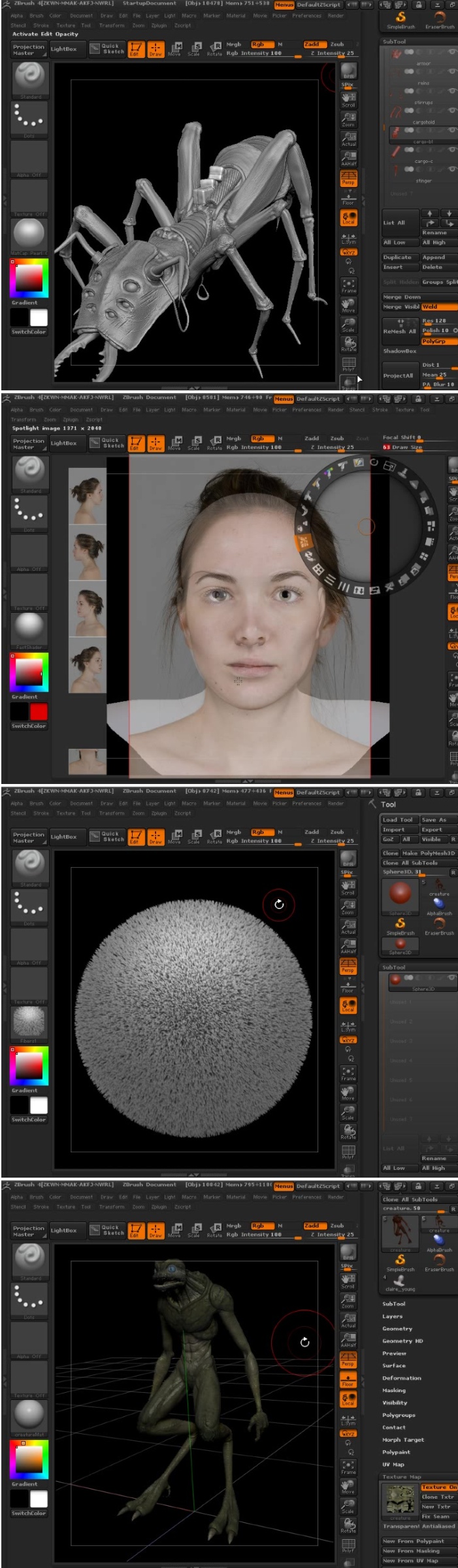Click the AAHalf icon in insect screenshot

[348, 158]
